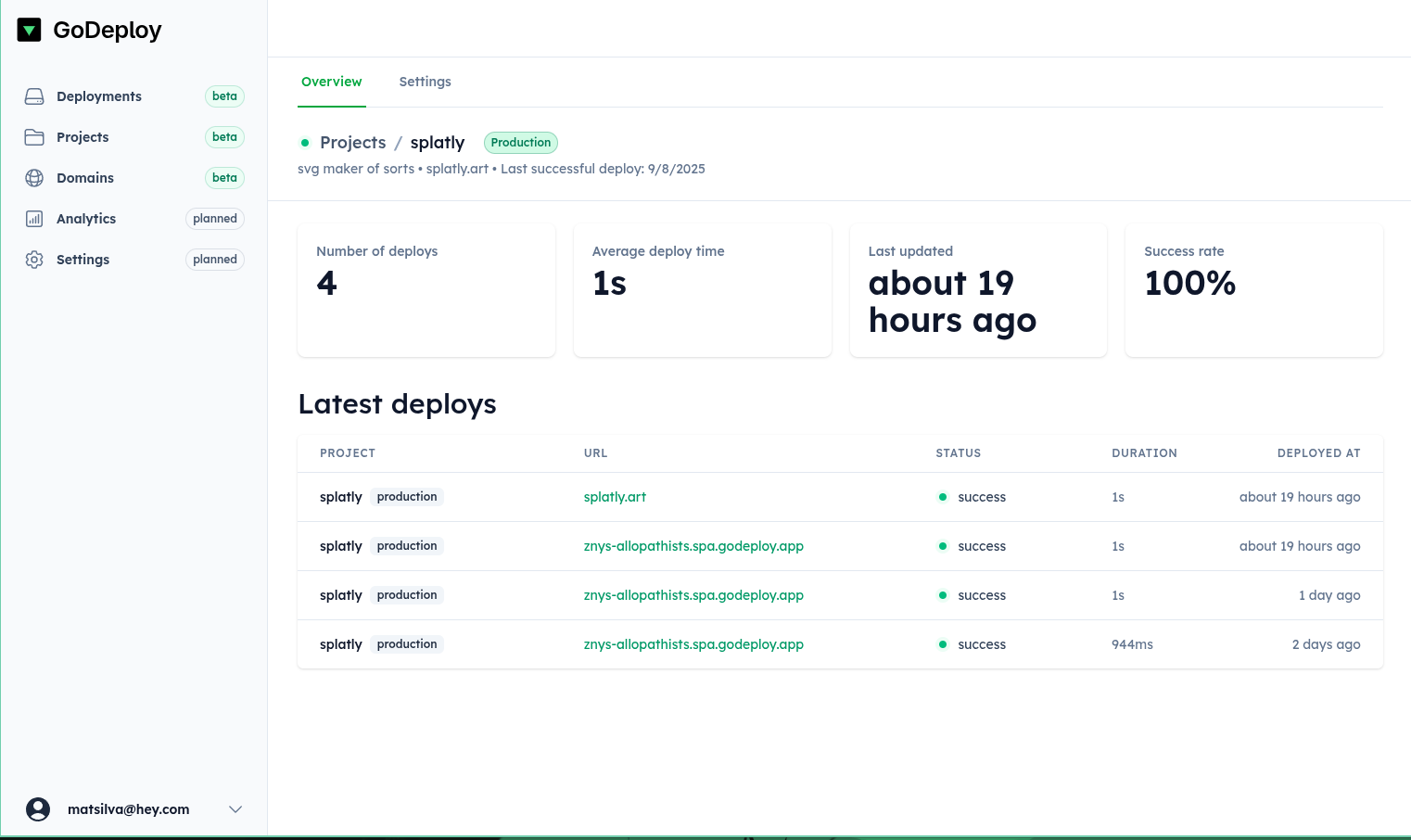This screenshot has height=840, width=1411.
Task: Select the deploy row from 1 day ago
Action: (x=839, y=595)
